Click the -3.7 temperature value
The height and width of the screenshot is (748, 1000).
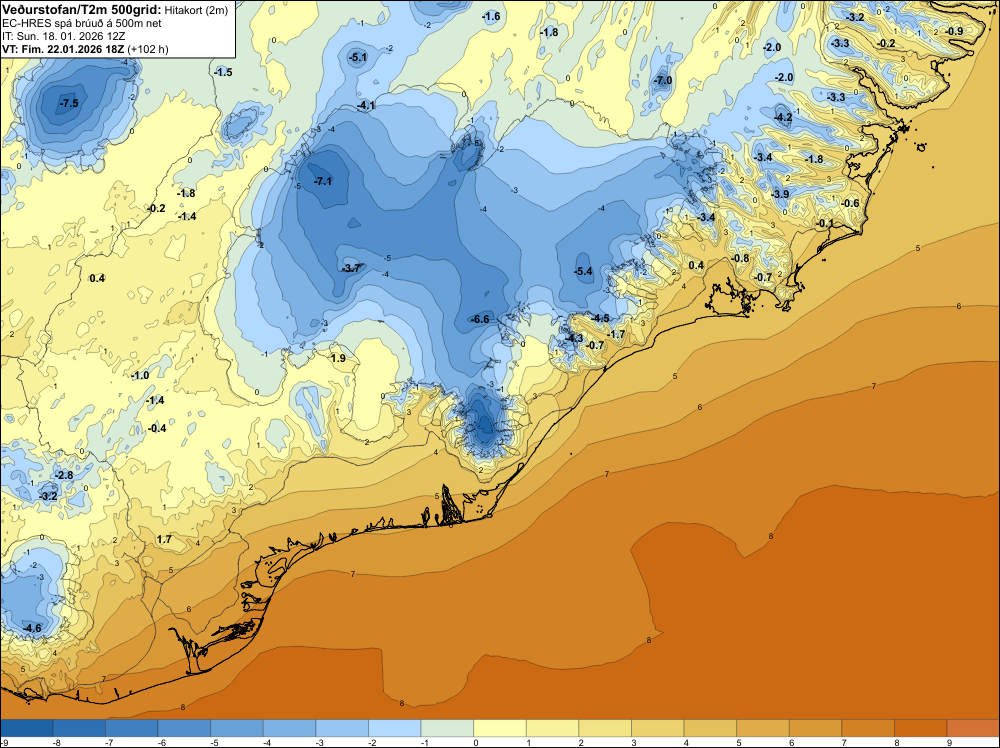pos(351,268)
